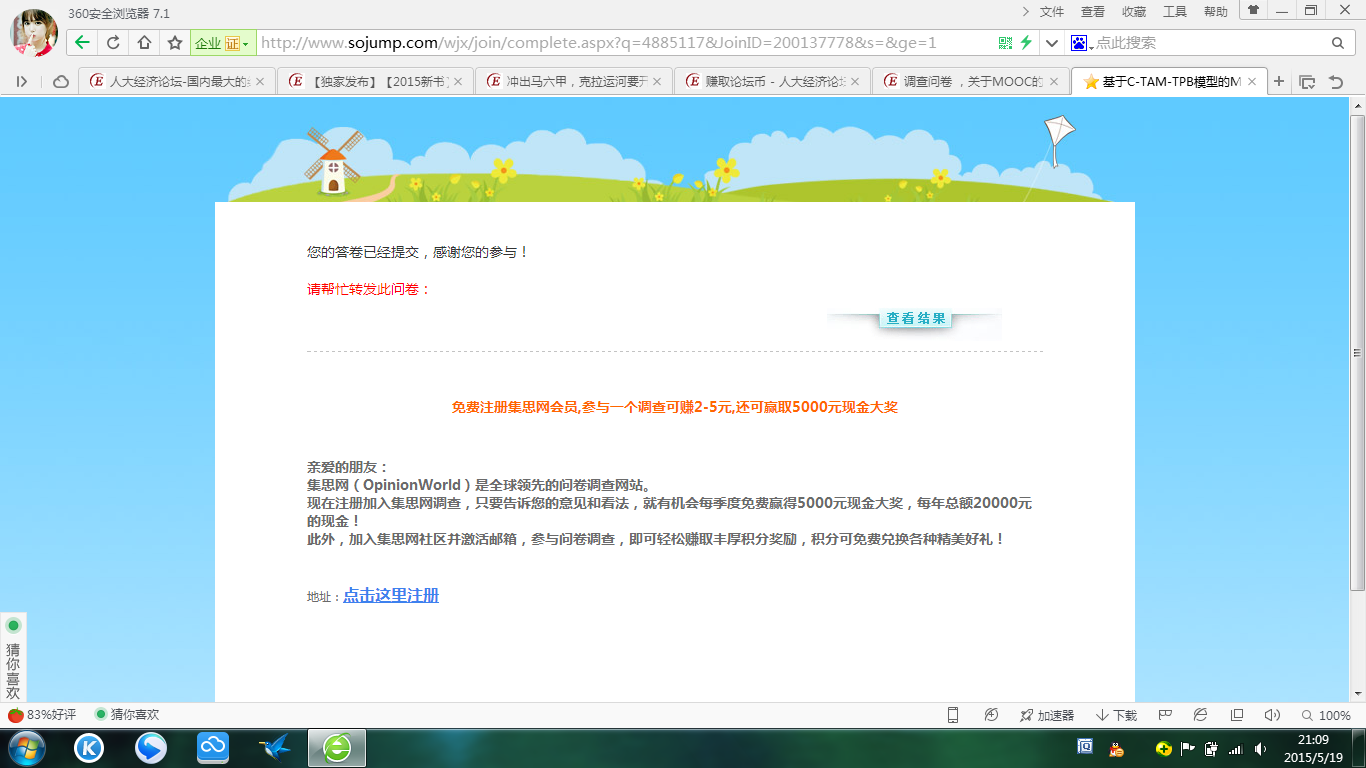The height and width of the screenshot is (768, 1366).
Task: Click the flag-shaped icon in the browser status bar
Action: [1164, 715]
